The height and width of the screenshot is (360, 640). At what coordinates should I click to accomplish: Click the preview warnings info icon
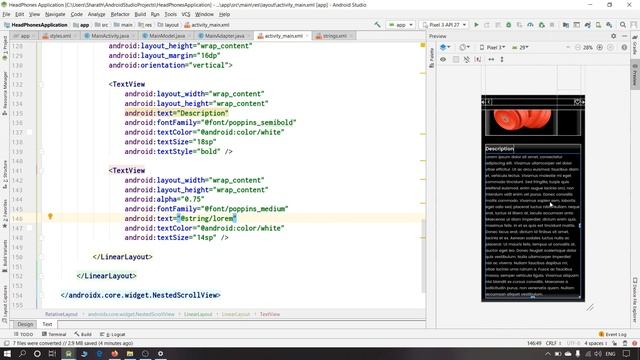pos(624,47)
